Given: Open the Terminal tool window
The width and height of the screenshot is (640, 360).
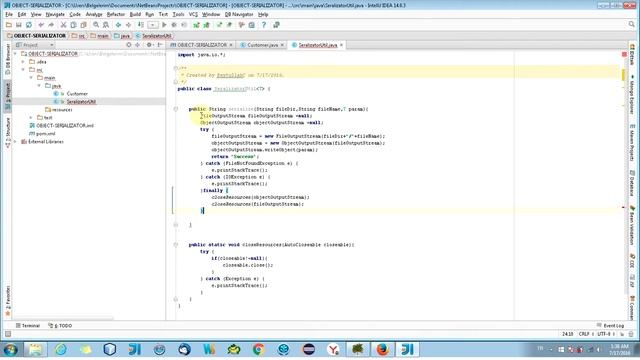Looking at the screenshot, I should coord(28,326).
